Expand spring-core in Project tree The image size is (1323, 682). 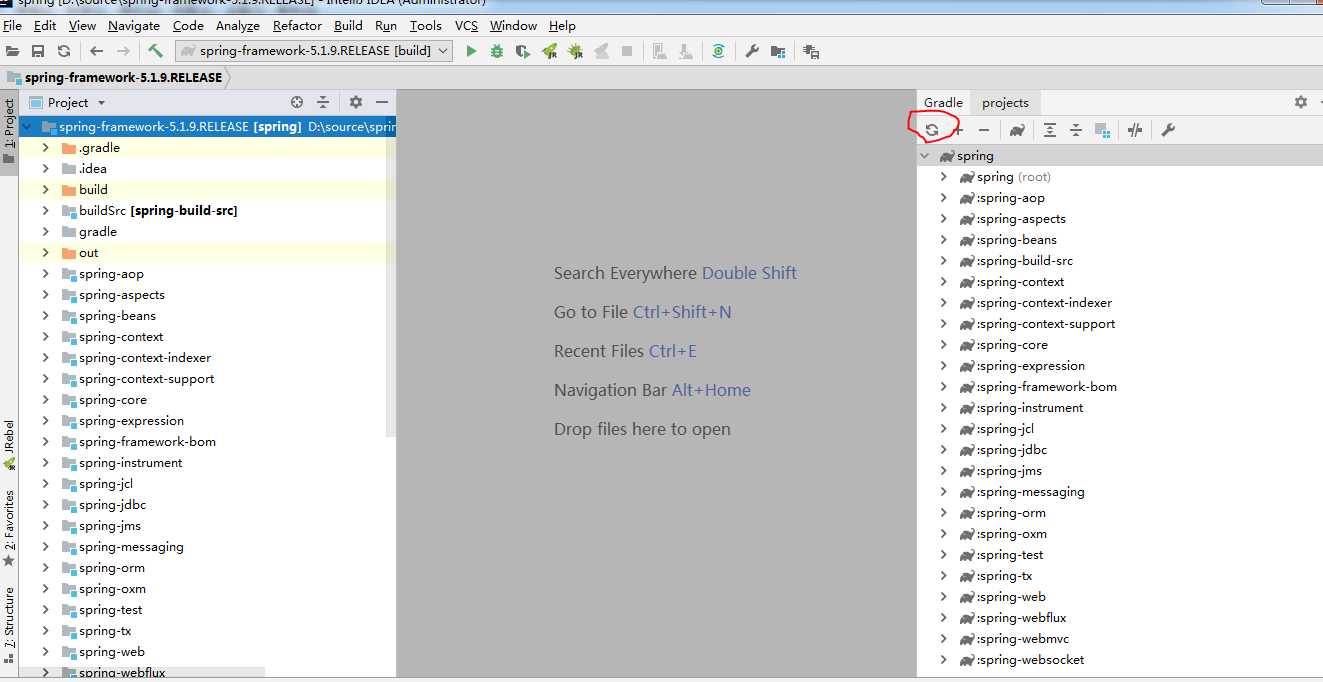pyautogui.click(x=45, y=399)
